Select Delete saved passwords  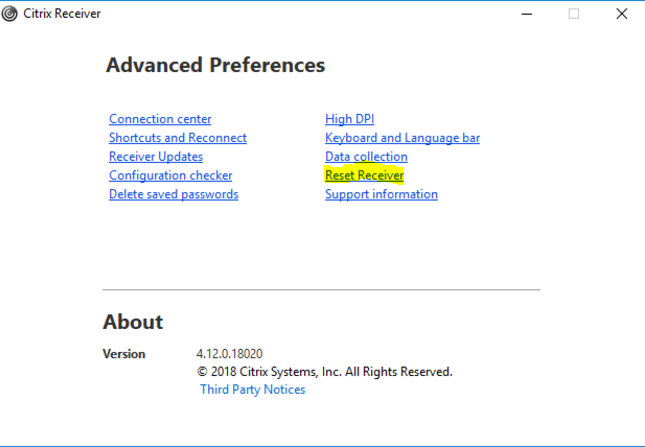click(x=174, y=195)
